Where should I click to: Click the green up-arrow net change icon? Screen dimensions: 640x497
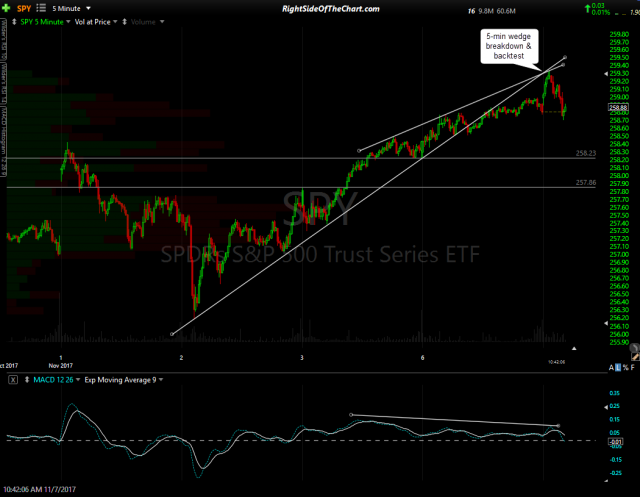(x=588, y=7)
